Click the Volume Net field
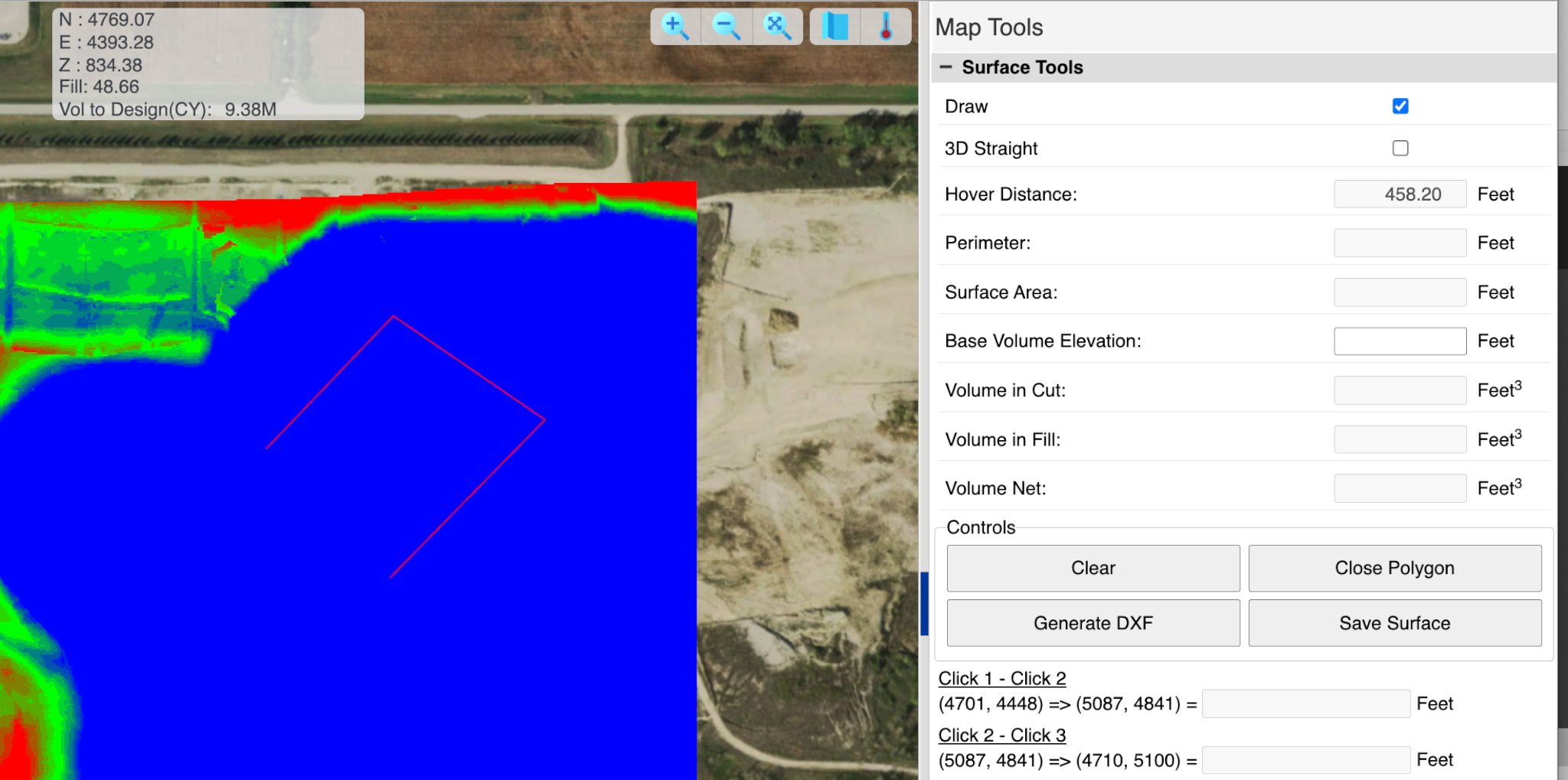 point(1400,488)
